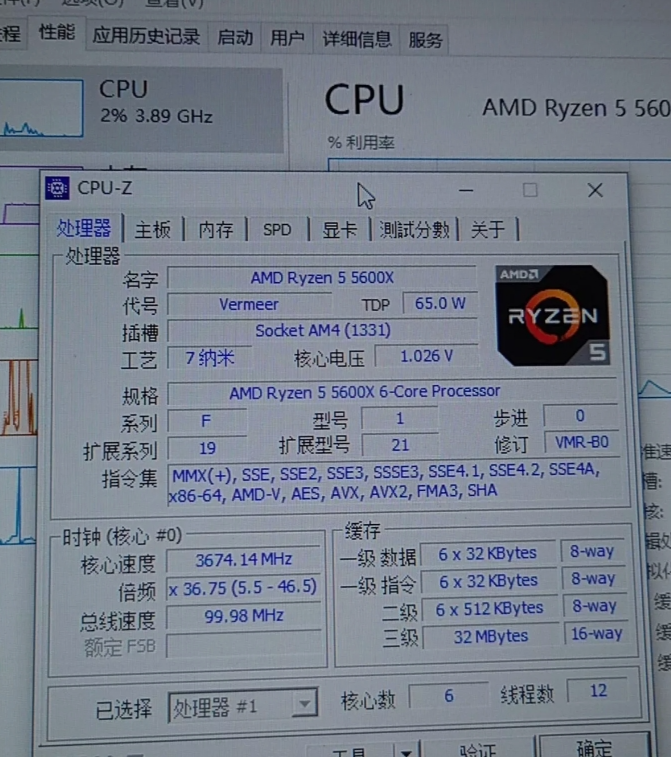Select the CPU 2% 3.89 GHz sidebar item
The image size is (671, 757).
coord(140,110)
